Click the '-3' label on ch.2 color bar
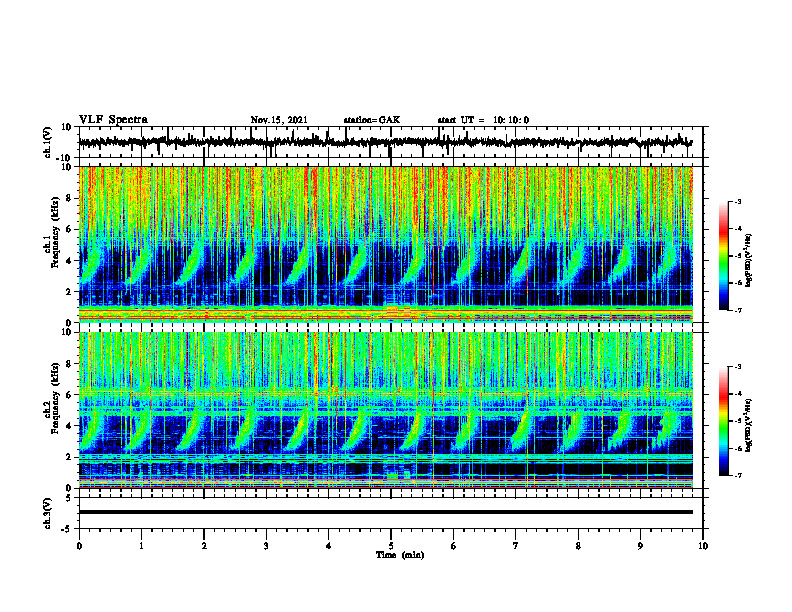The image size is (792, 612). (737, 367)
